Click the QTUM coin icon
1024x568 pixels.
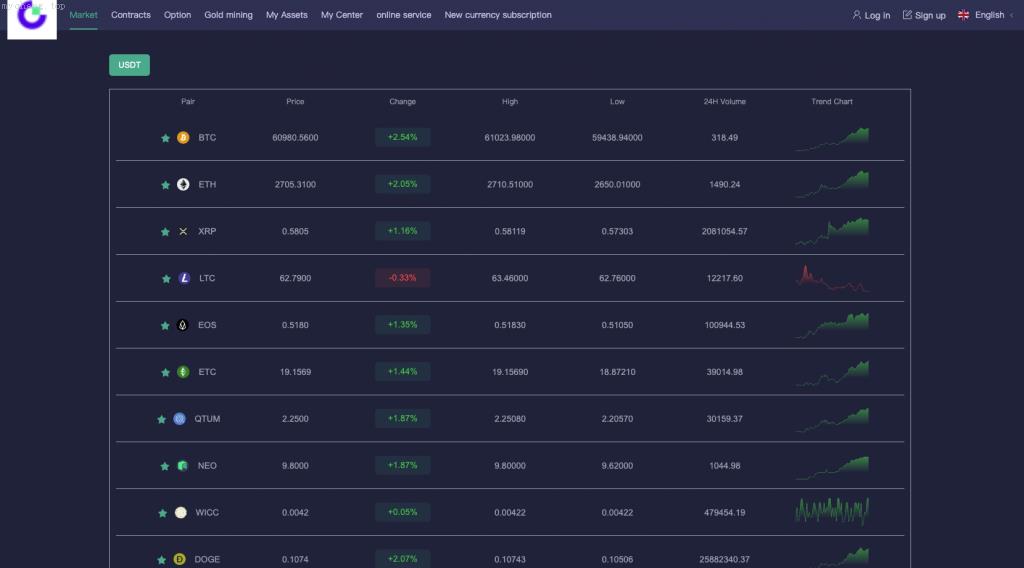click(x=180, y=419)
